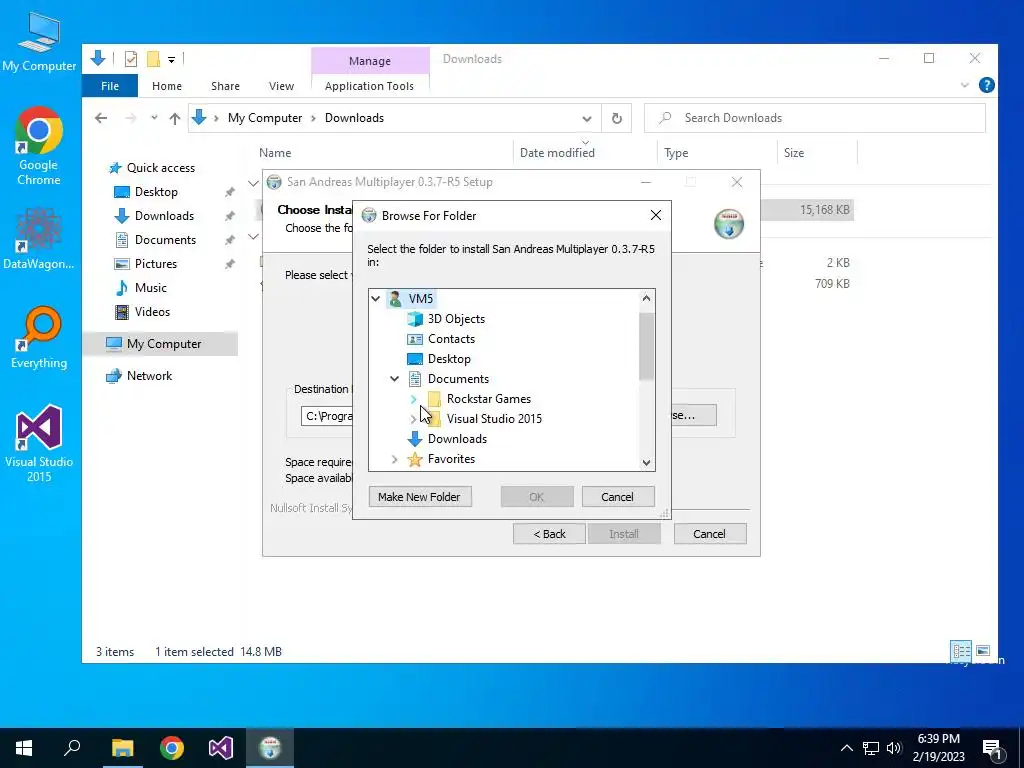Select the Rockstar Games folder icon
The height and width of the screenshot is (768, 1024).
click(434, 399)
